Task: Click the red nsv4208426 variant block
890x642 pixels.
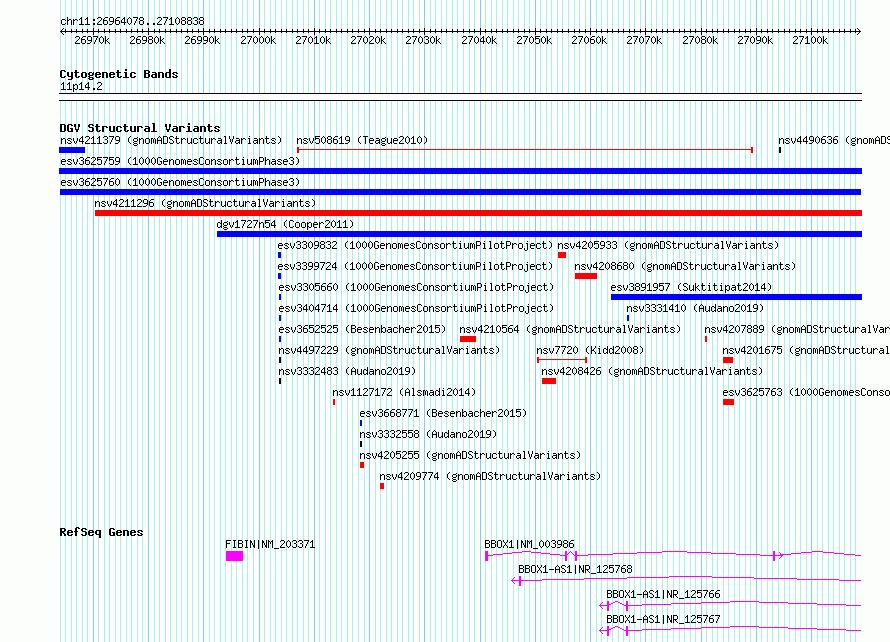Action: coord(549,381)
